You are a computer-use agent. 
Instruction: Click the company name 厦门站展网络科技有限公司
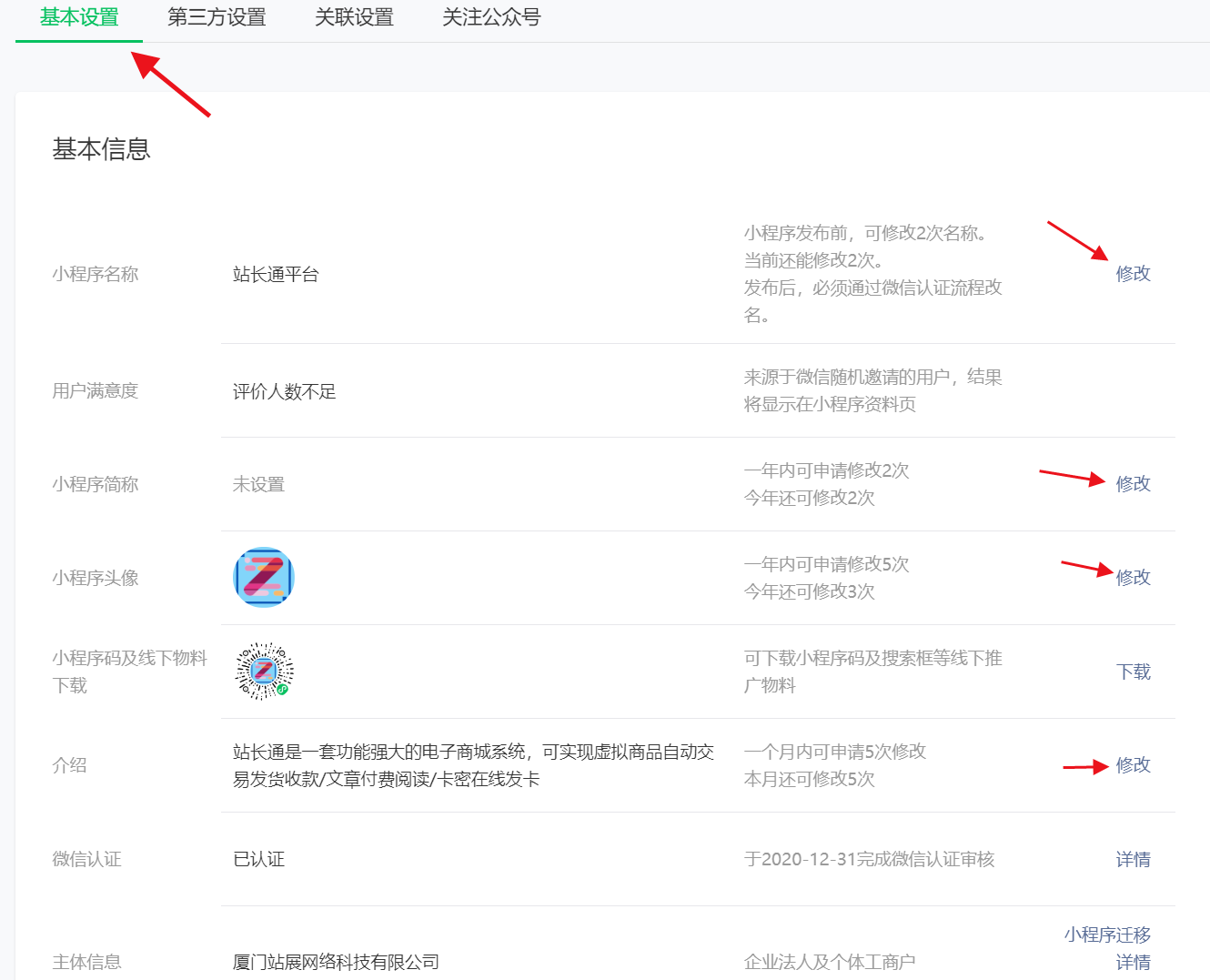[x=336, y=963]
